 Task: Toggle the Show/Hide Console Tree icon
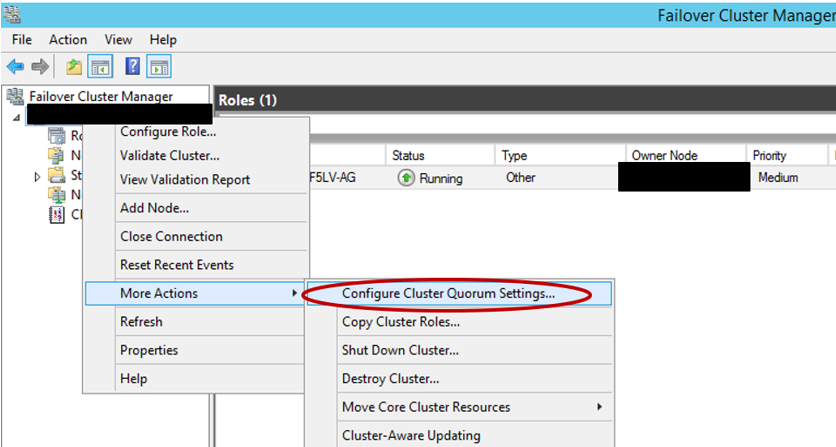[x=101, y=67]
